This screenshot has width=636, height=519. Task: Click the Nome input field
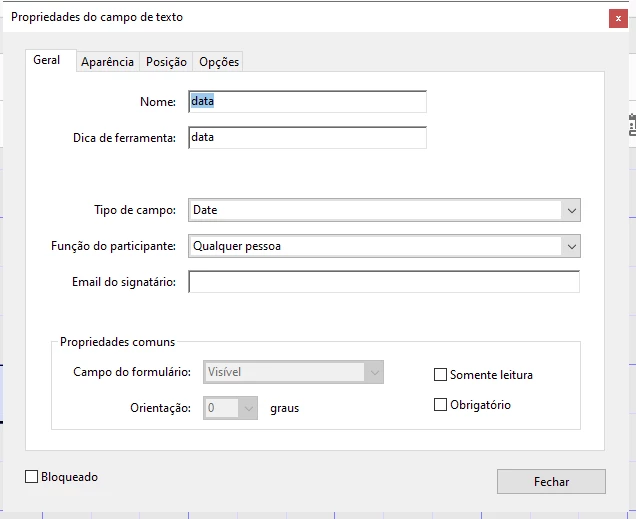pyautogui.click(x=307, y=101)
